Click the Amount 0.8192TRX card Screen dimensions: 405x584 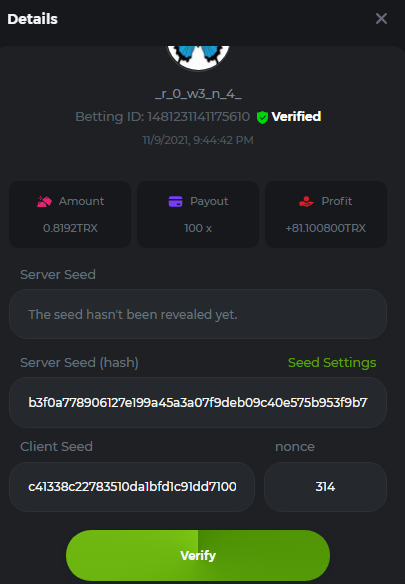[x=70, y=215]
